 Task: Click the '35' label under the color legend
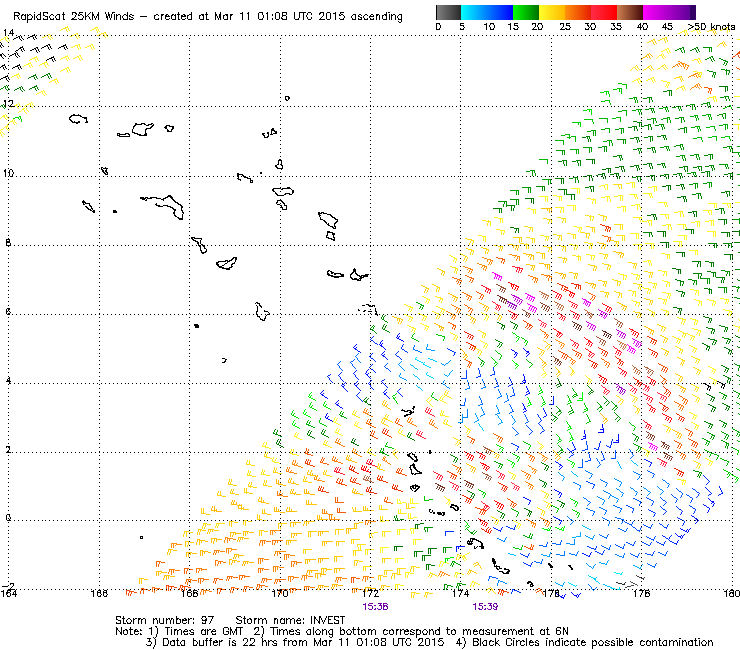pyautogui.click(x=616, y=26)
